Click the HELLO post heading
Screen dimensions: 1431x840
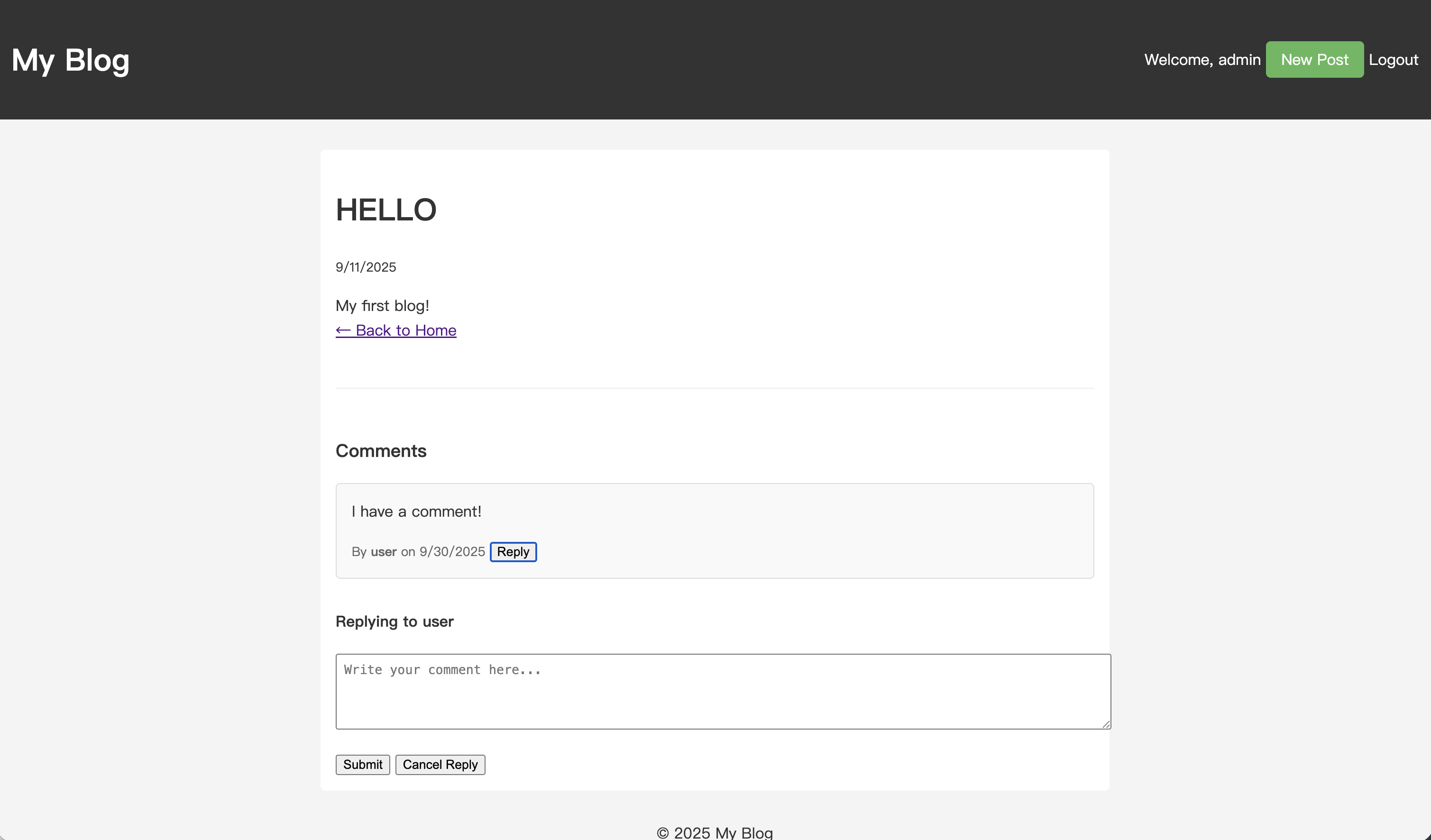[x=386, y=210]
